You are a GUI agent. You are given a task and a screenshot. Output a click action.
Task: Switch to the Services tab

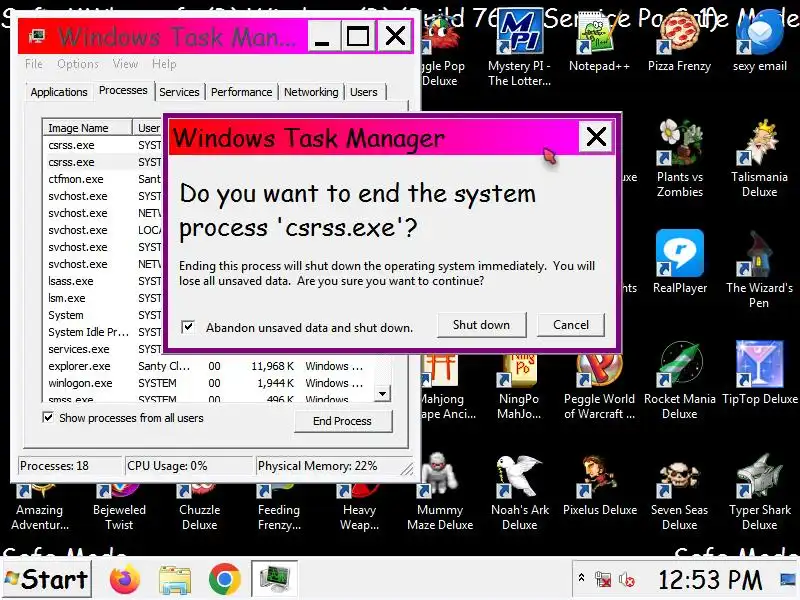pos(179,92)
